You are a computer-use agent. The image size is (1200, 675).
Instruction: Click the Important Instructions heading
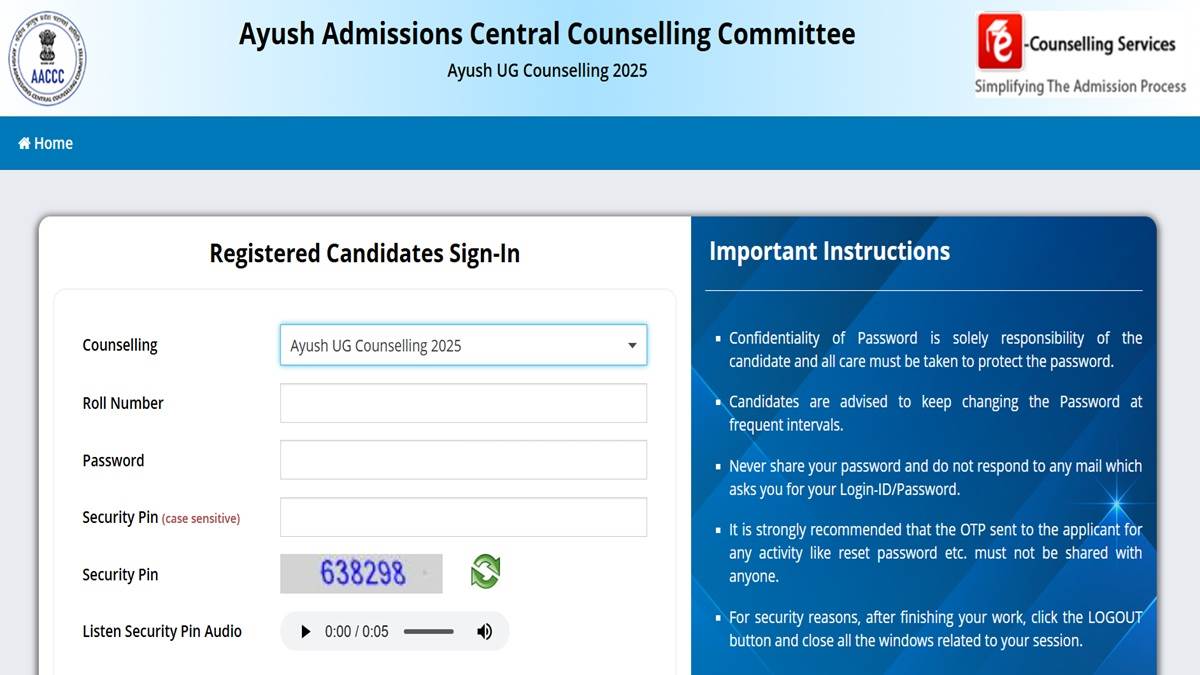pos(829,251)
